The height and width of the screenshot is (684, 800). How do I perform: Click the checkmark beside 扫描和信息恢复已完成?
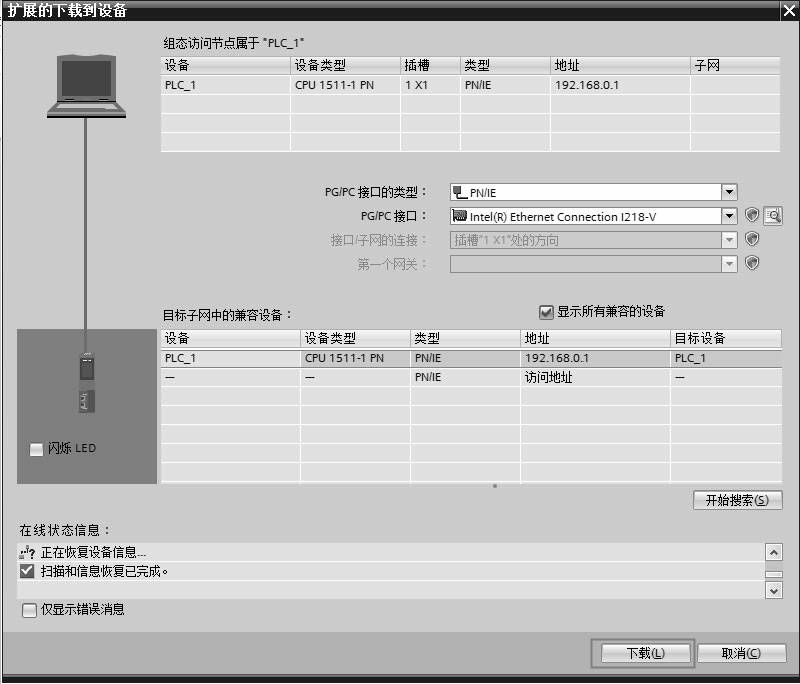click(27, 571)
